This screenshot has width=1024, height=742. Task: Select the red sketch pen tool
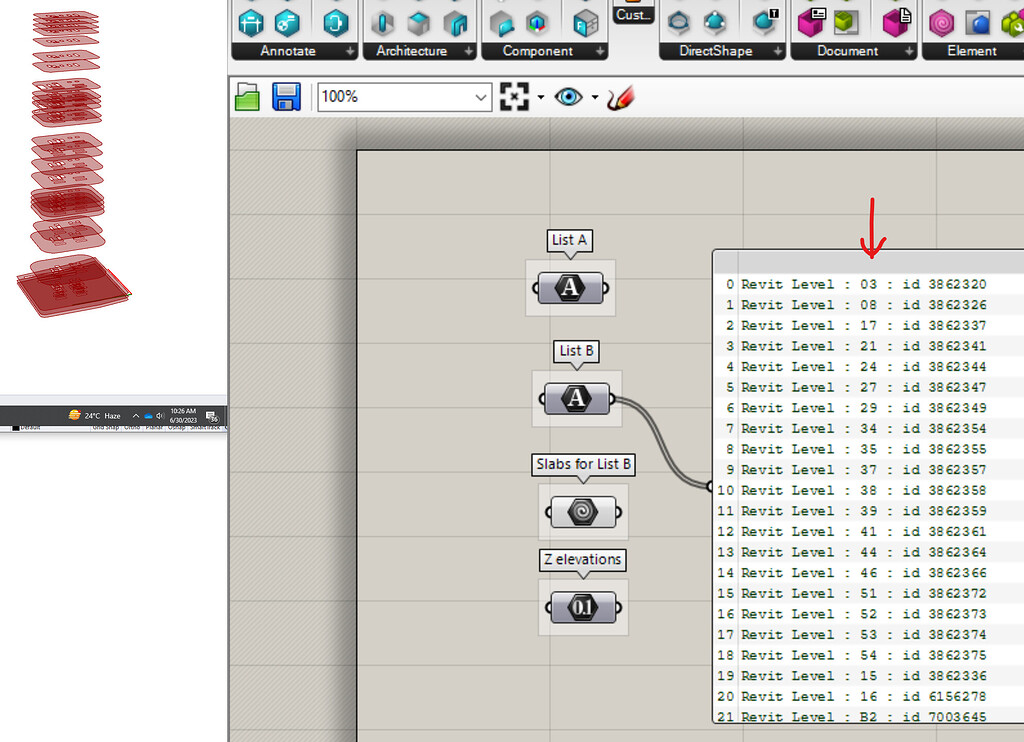click(619, 97)
